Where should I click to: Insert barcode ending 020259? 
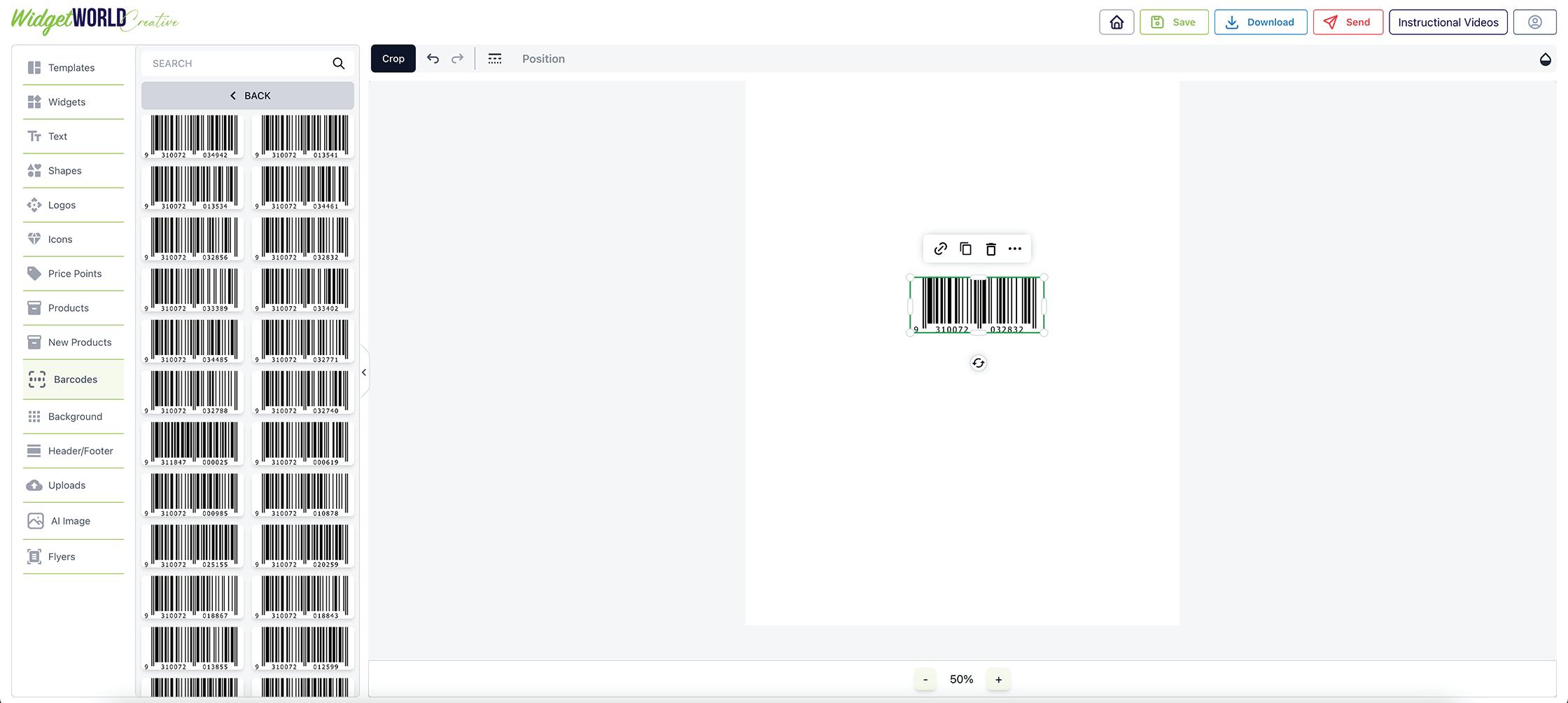coord(304,545)
